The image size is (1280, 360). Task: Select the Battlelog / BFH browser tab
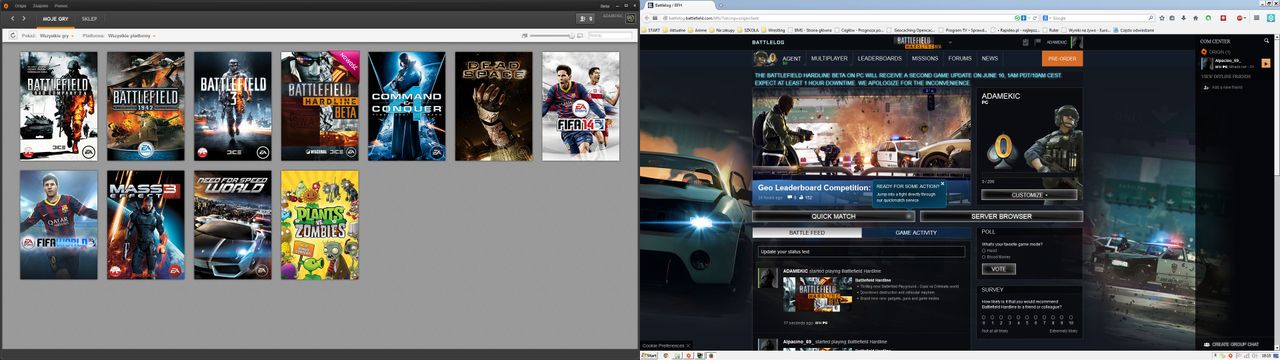[678, 5]
